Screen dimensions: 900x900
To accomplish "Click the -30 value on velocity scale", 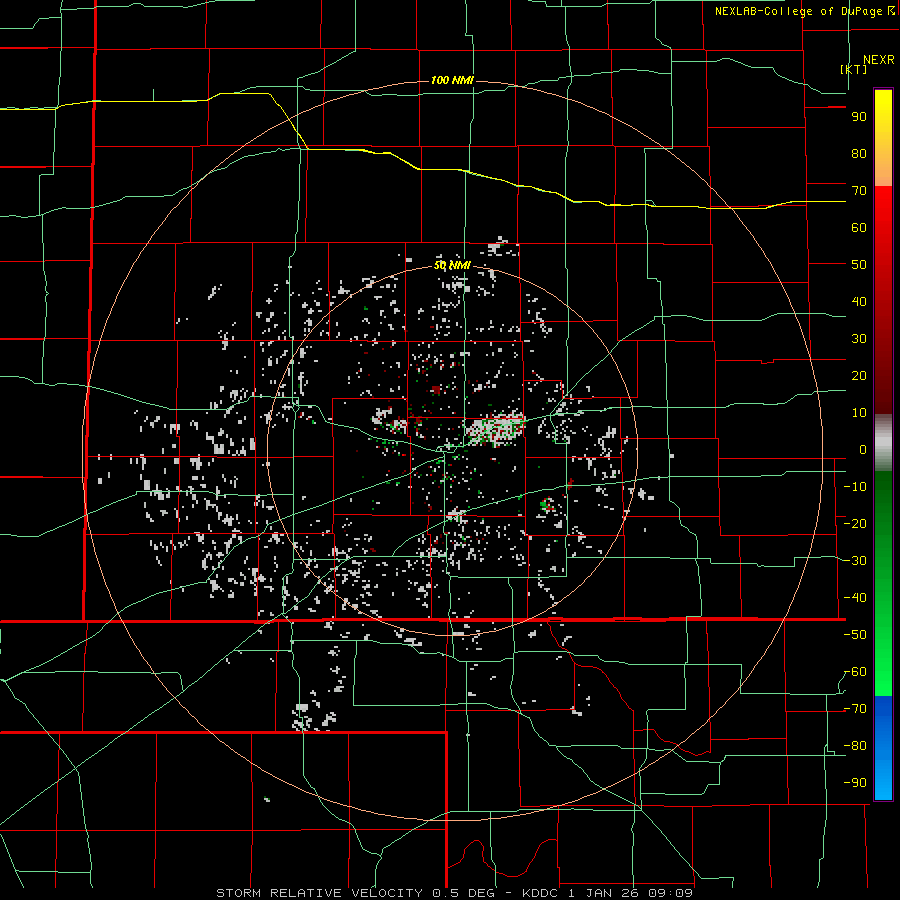I will point(855,561).
